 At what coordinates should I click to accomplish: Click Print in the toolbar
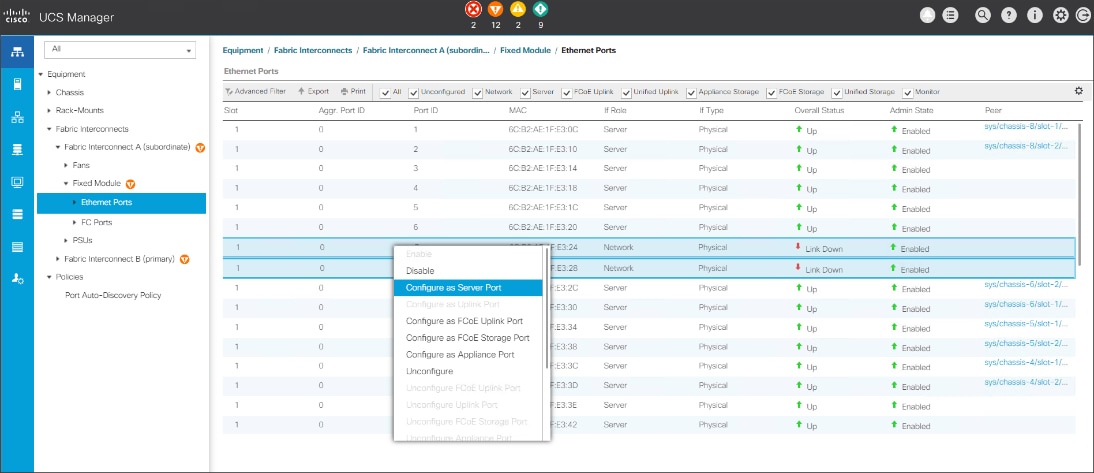(x=353, y=91)
